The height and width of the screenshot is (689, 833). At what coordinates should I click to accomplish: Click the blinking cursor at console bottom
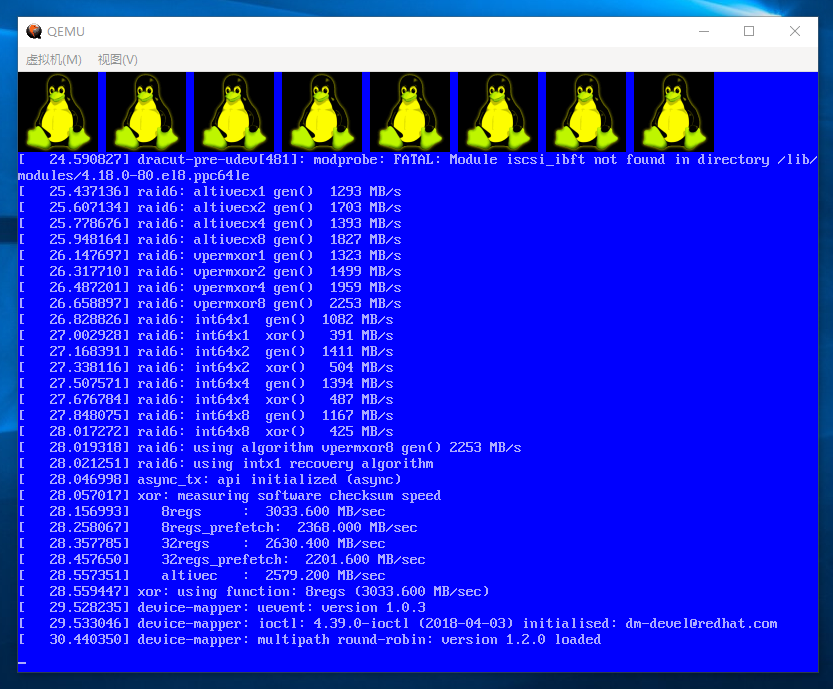(22, 662)
